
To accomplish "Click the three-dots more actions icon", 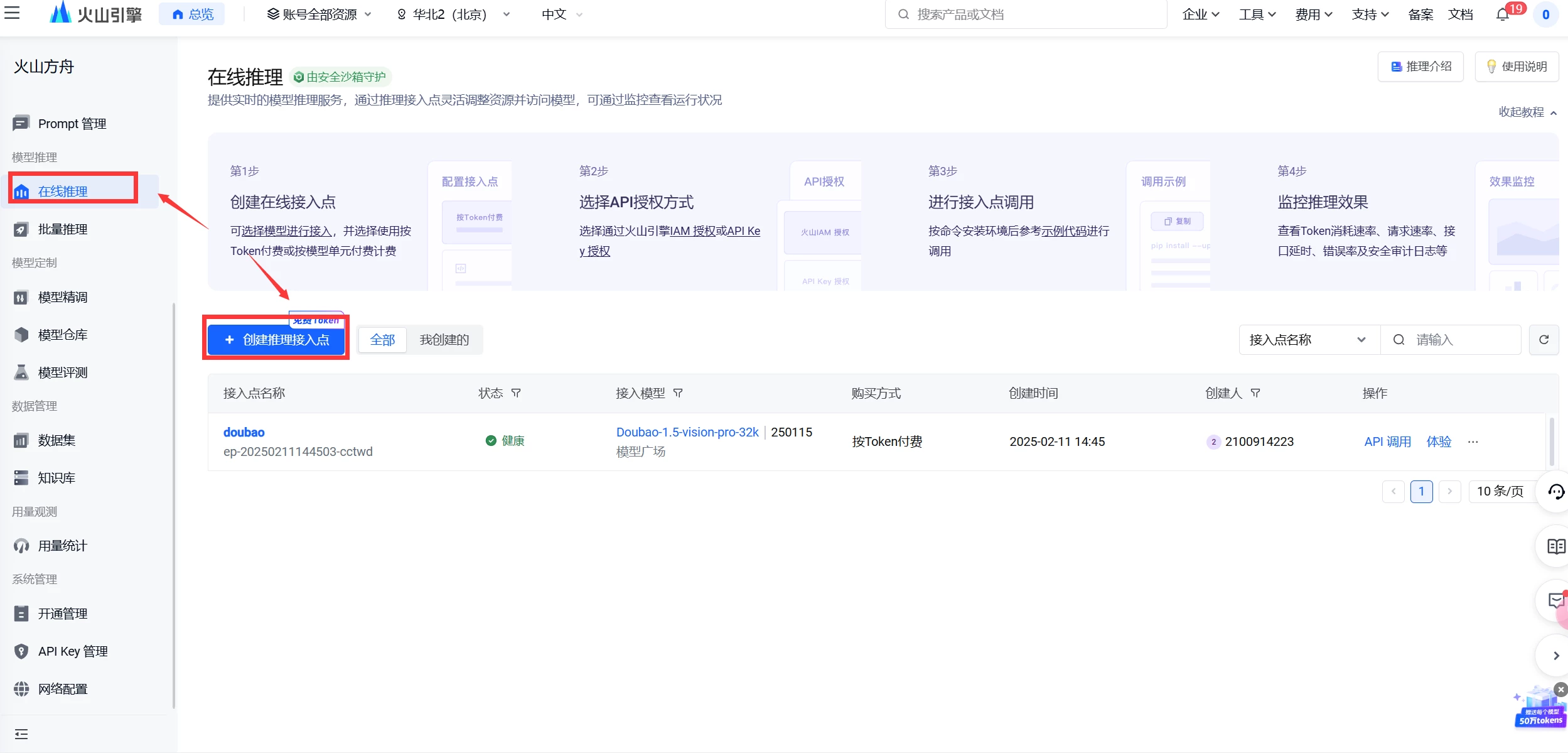I will (x=1473, y=442).
